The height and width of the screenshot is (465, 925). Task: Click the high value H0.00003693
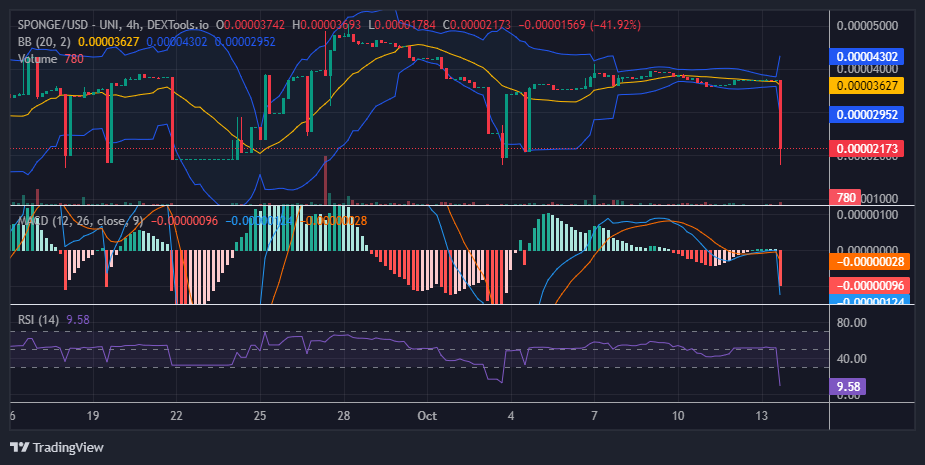click(x=327, y=25)
